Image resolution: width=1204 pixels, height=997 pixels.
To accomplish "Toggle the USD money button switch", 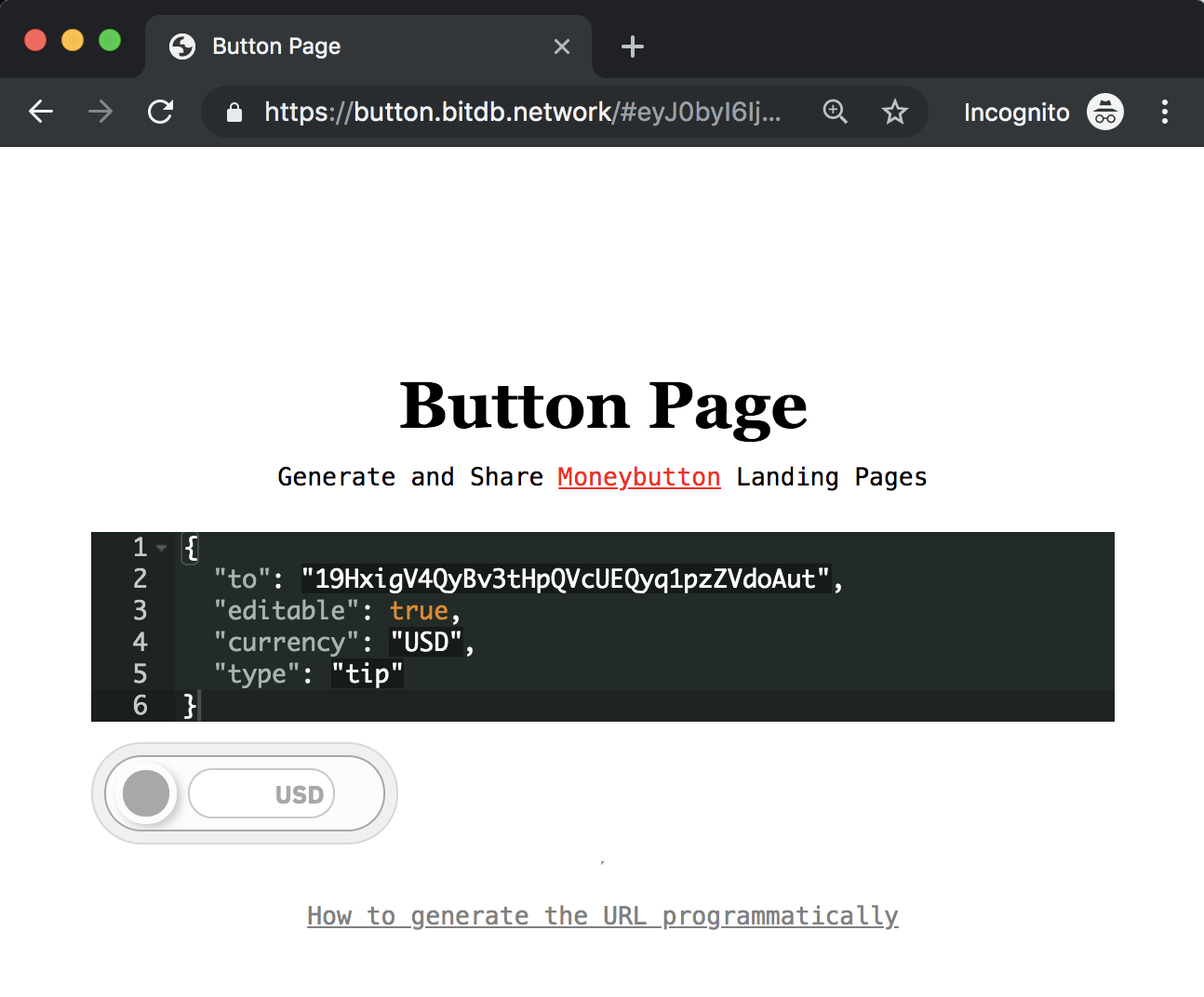I will 146,793.
